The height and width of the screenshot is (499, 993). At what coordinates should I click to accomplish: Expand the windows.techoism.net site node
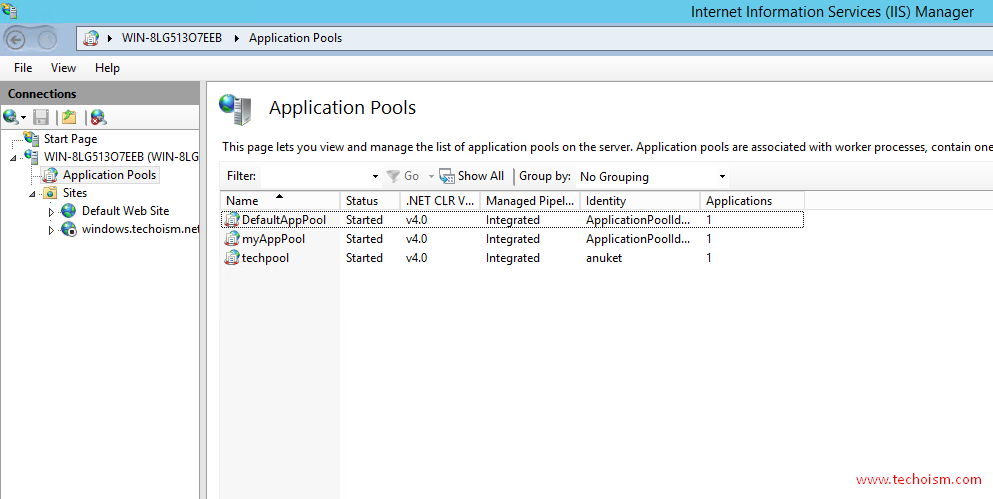51,231
